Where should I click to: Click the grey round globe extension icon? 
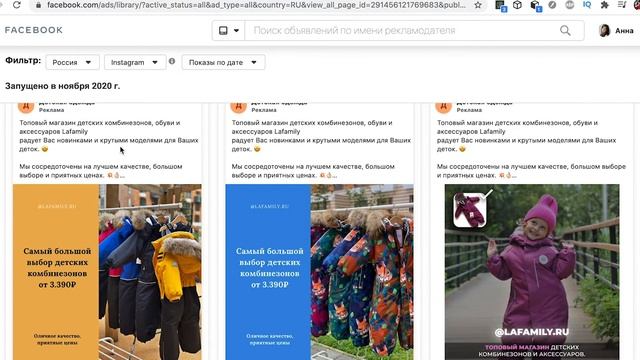tap(570, 5)
